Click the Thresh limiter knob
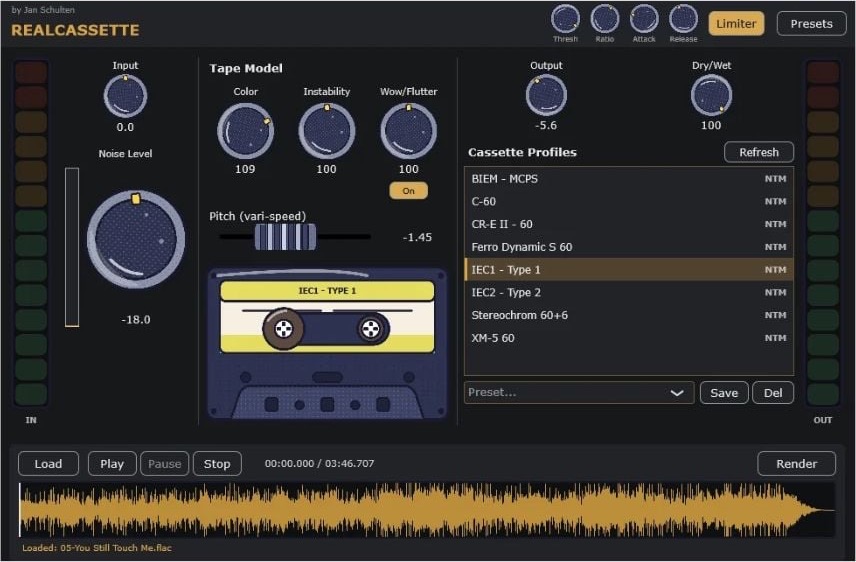 (x=565, y=19)
